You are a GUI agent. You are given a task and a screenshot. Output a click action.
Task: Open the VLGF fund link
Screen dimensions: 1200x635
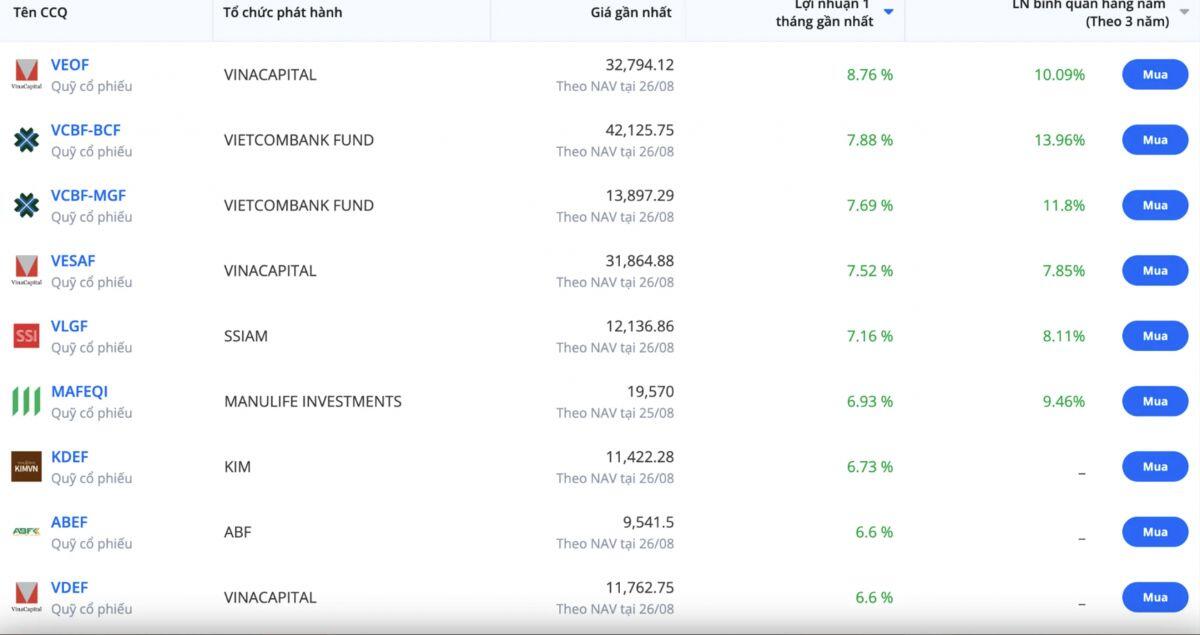69,326
